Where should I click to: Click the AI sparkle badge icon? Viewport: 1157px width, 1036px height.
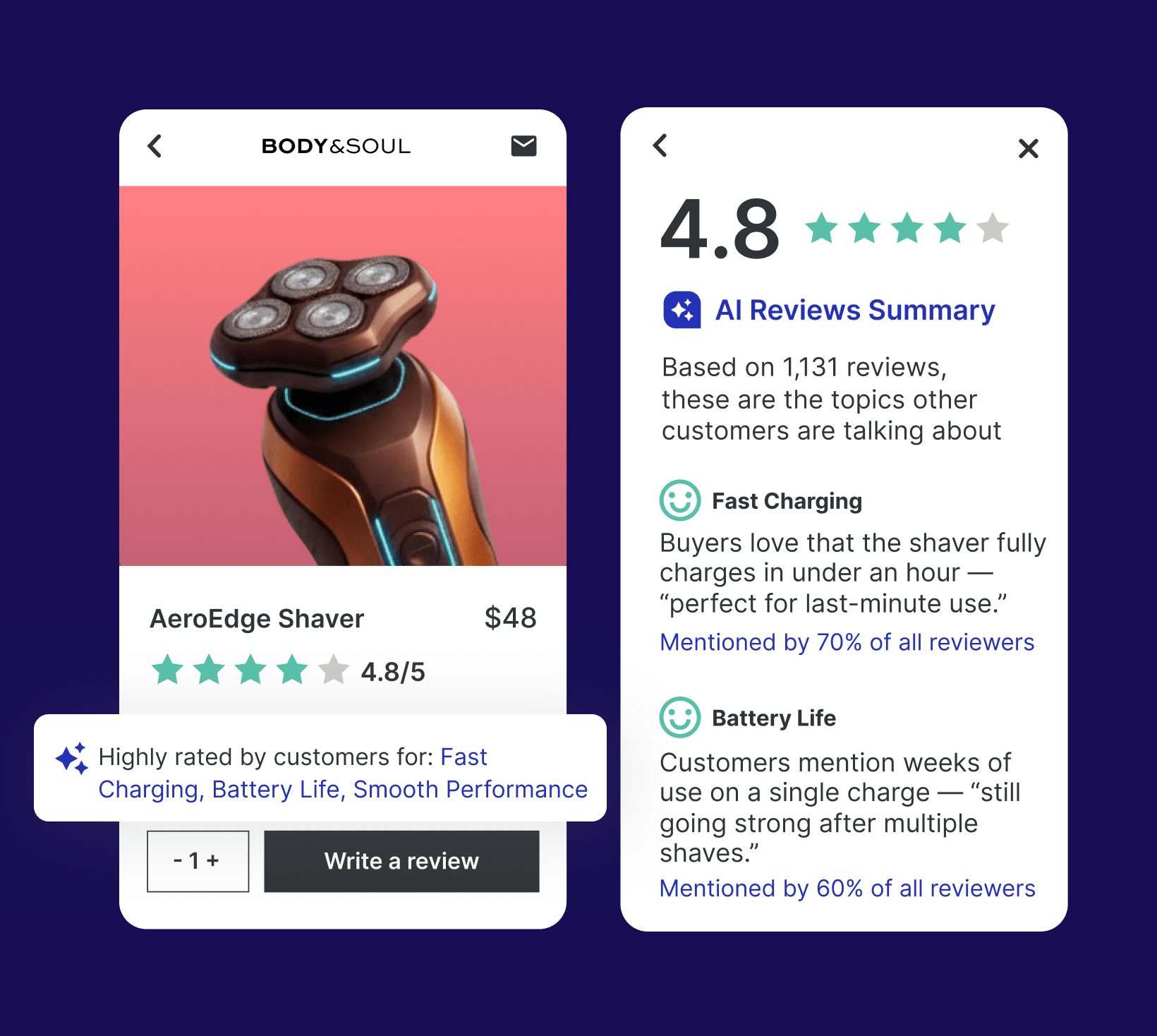tap(682, 310)
